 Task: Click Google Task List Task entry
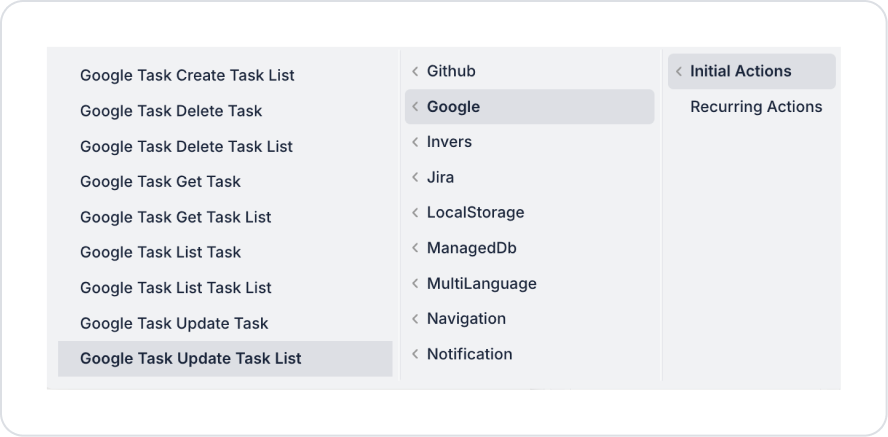click(160, 252)
